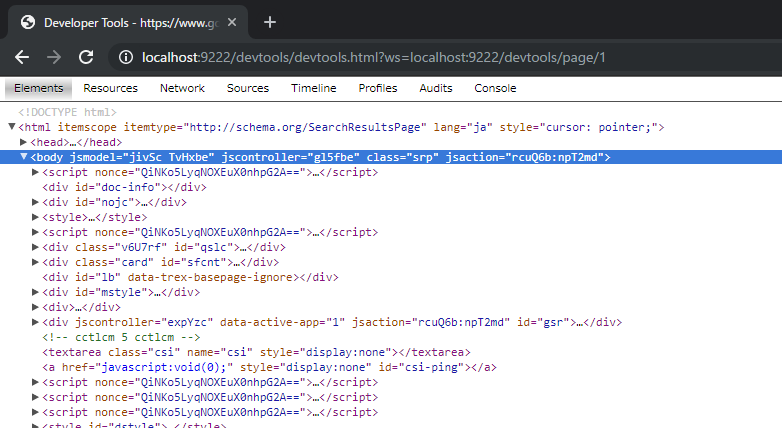Screen dimensions: 782x428
Task: Open the Console panel
Action: click(x=495, y=88)
